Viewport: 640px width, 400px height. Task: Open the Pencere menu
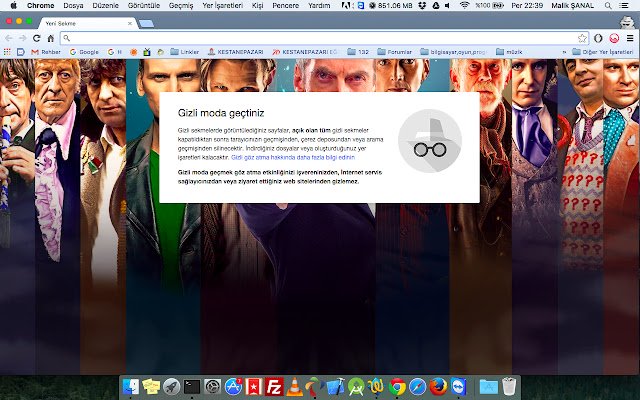[x=285, y=5]
